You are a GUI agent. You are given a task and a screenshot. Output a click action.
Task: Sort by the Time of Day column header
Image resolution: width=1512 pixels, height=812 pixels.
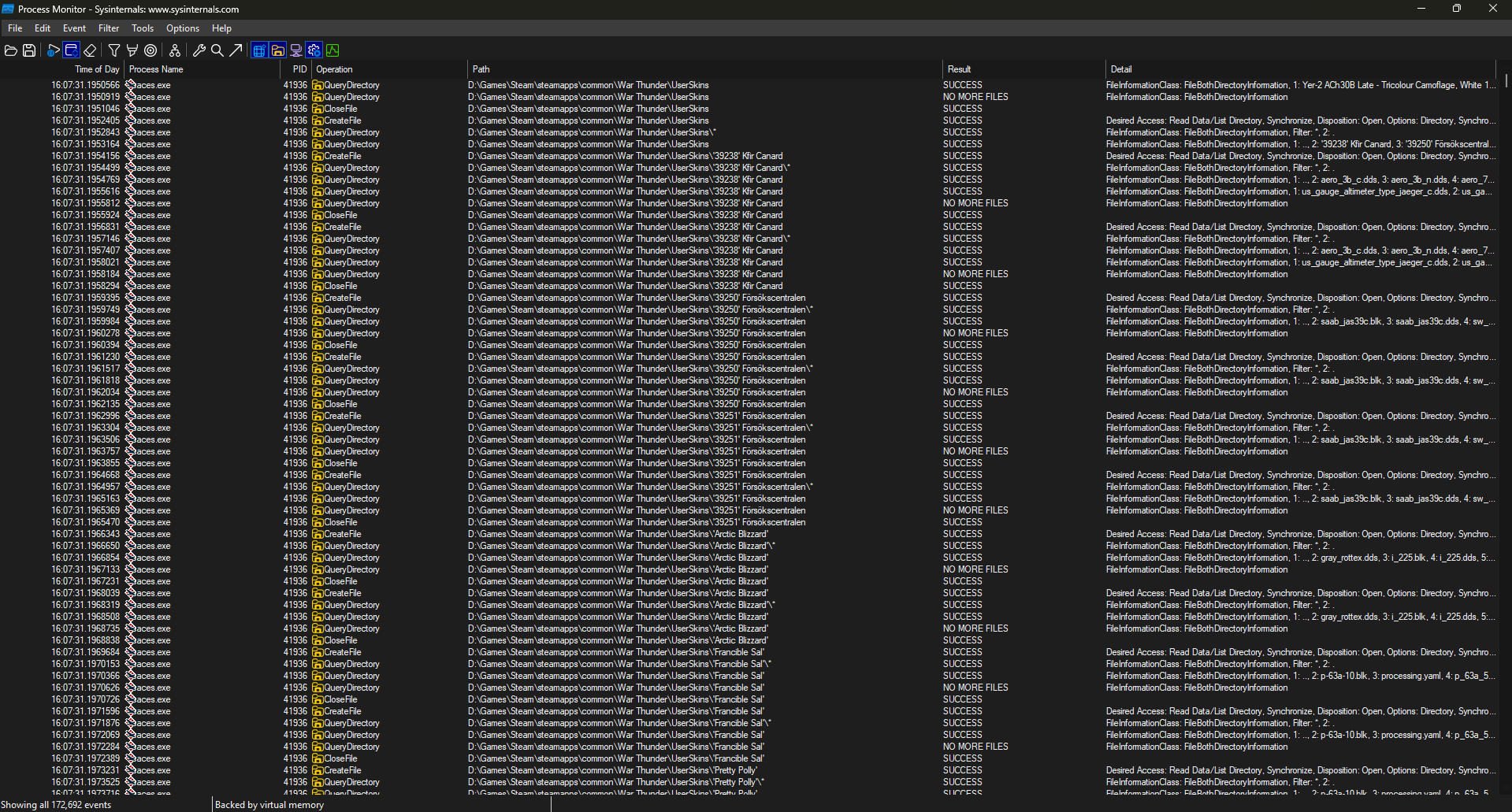[61, 69]
